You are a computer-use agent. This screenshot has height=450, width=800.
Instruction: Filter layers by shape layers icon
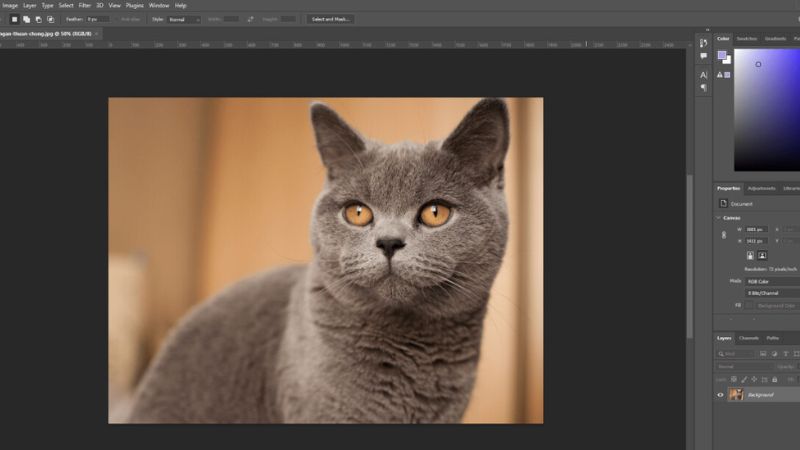click(796, 354)
